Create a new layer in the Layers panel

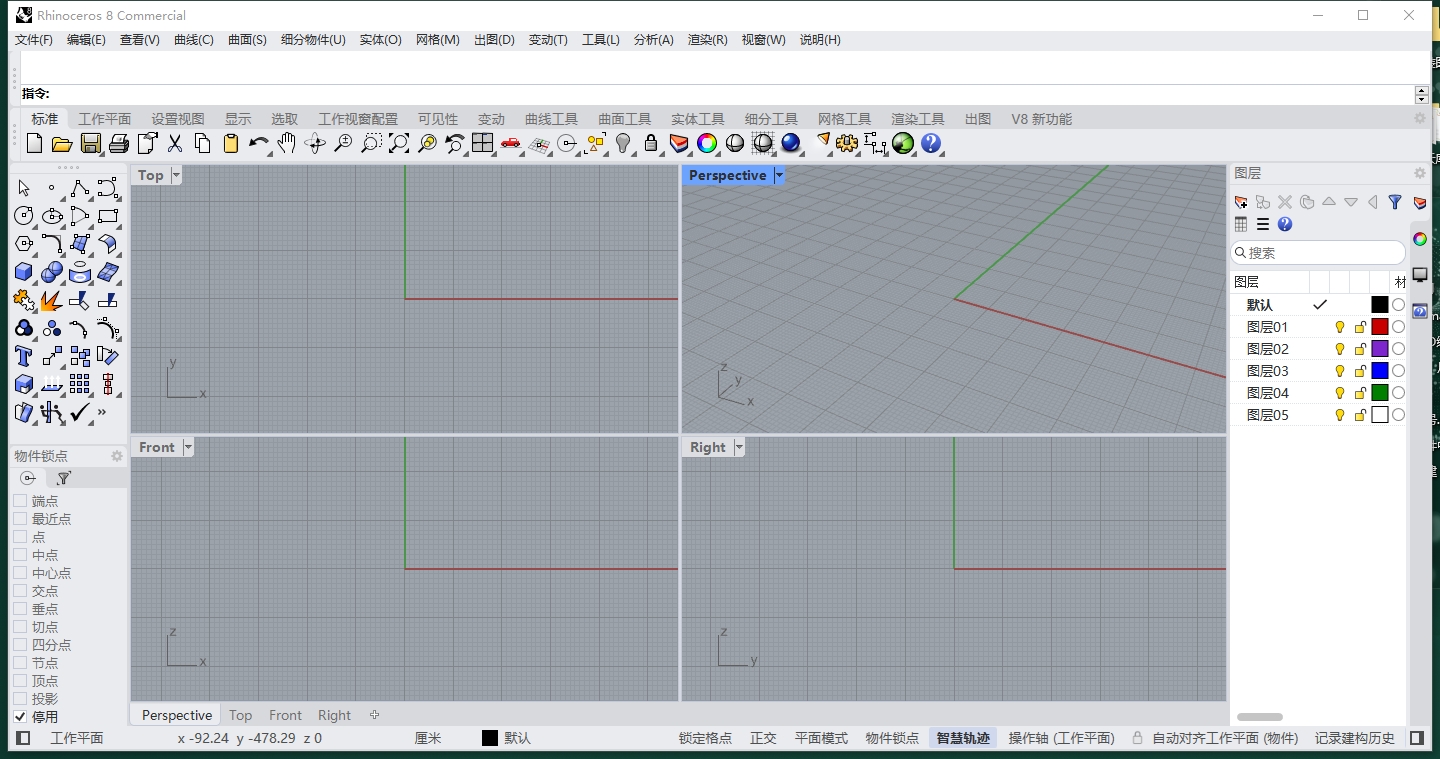(x=1240, y=202)
